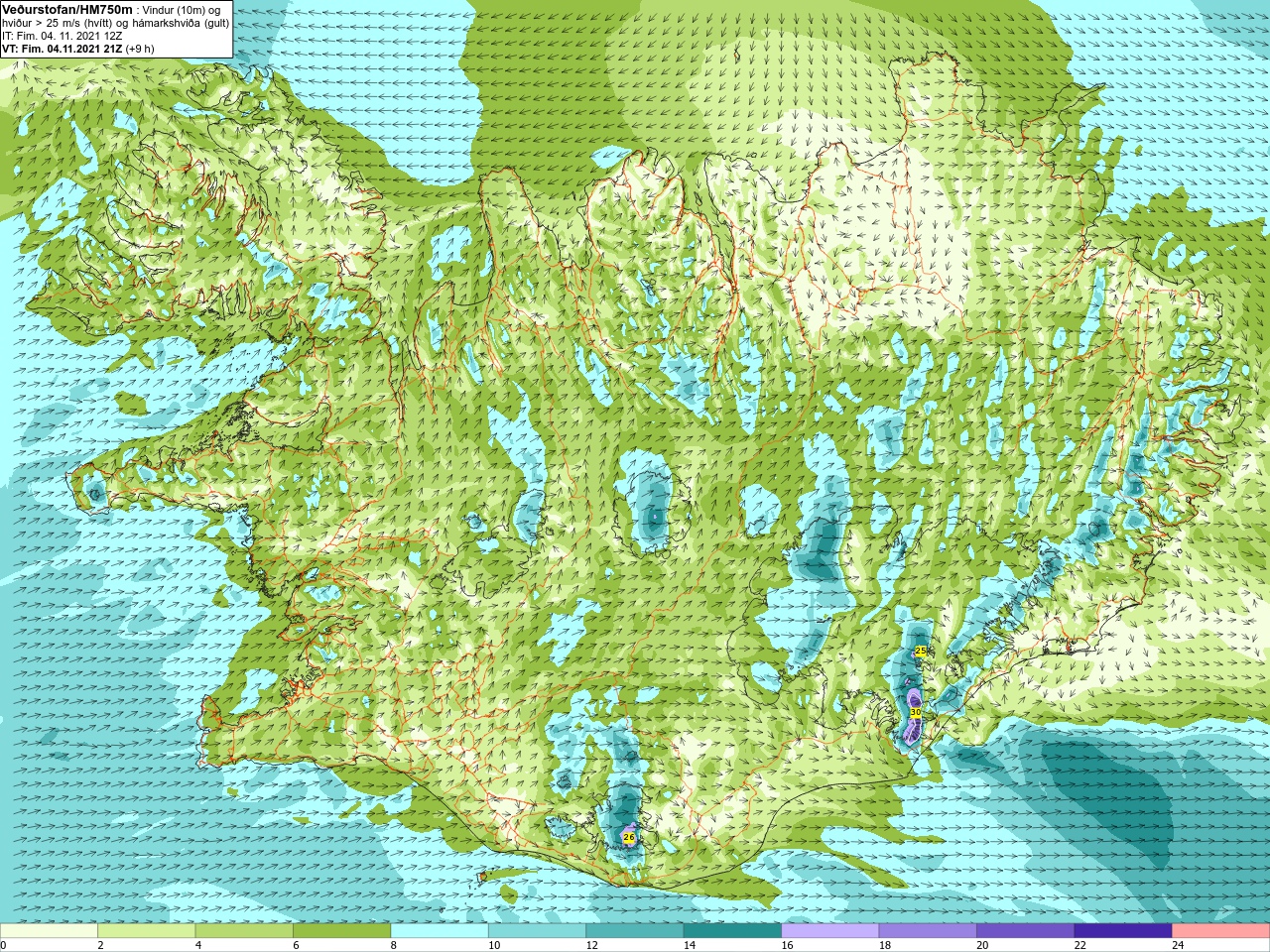Select the yellow gust label 30

pyautogui.click(x=915, y=712)
